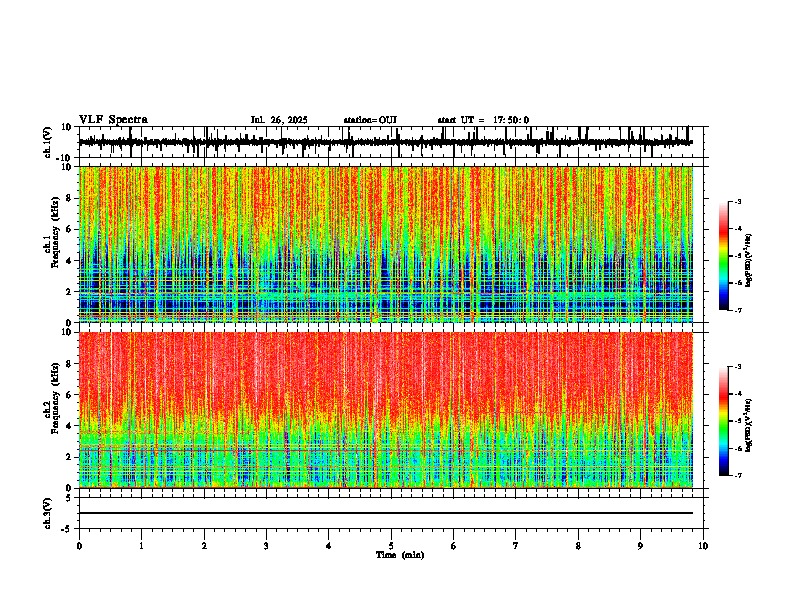Image resolution: width=792 pixels, height=612 pixels.
Task: Click the ch.2 spectrogram color scale bar
Action: pos(724,421)
